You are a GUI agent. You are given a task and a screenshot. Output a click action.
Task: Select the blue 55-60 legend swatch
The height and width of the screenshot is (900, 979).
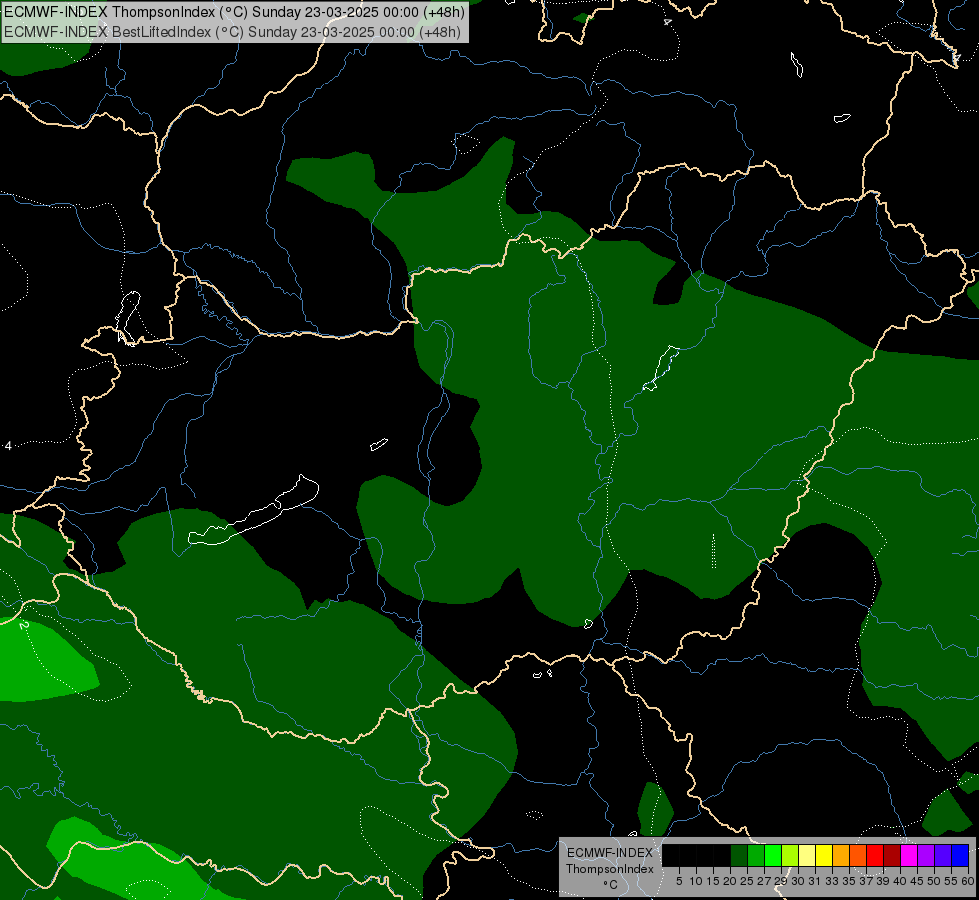point(960,855)
